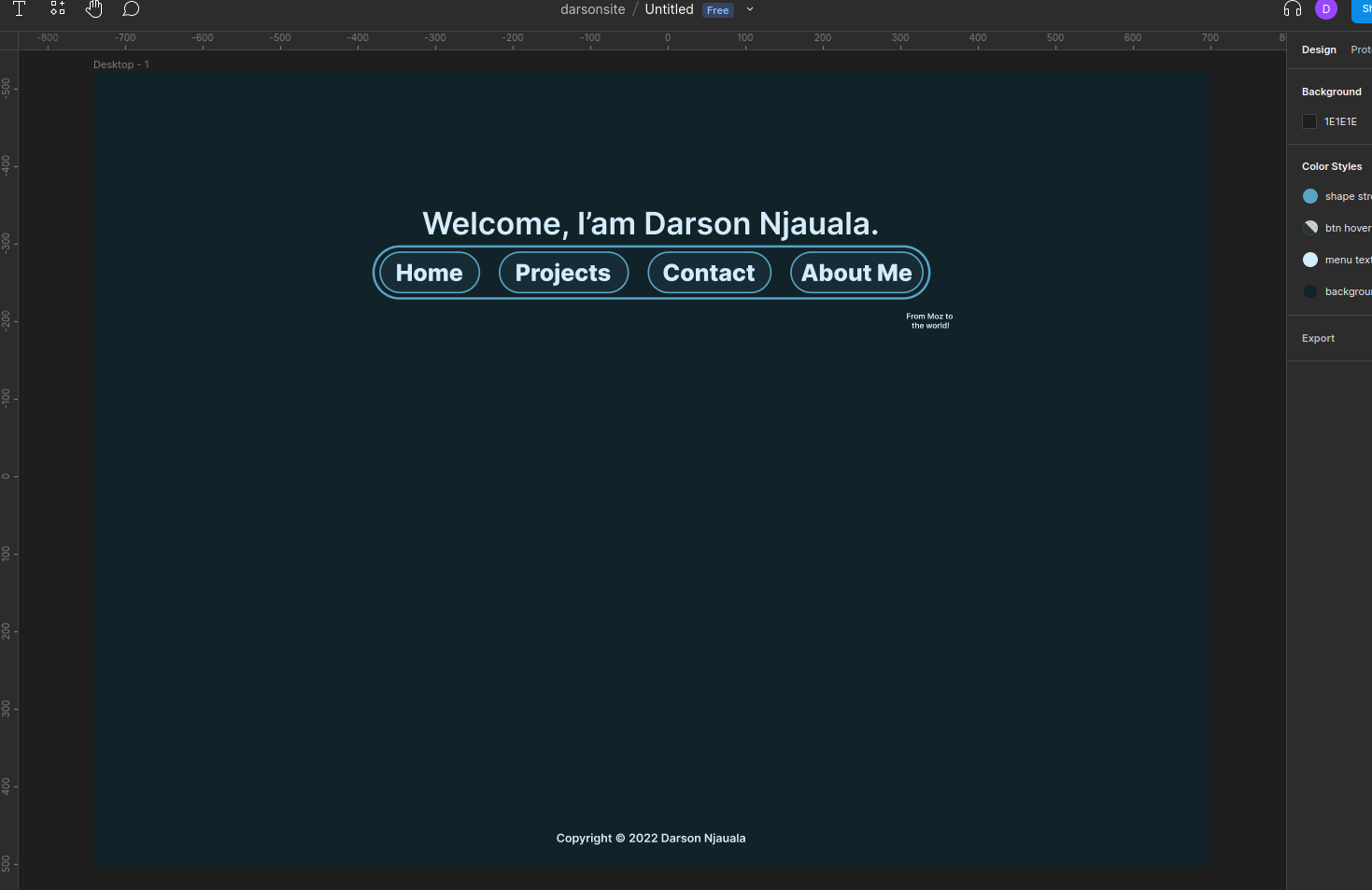Expand the Export section
The image size is (1372, 890).
point(1318,338)
